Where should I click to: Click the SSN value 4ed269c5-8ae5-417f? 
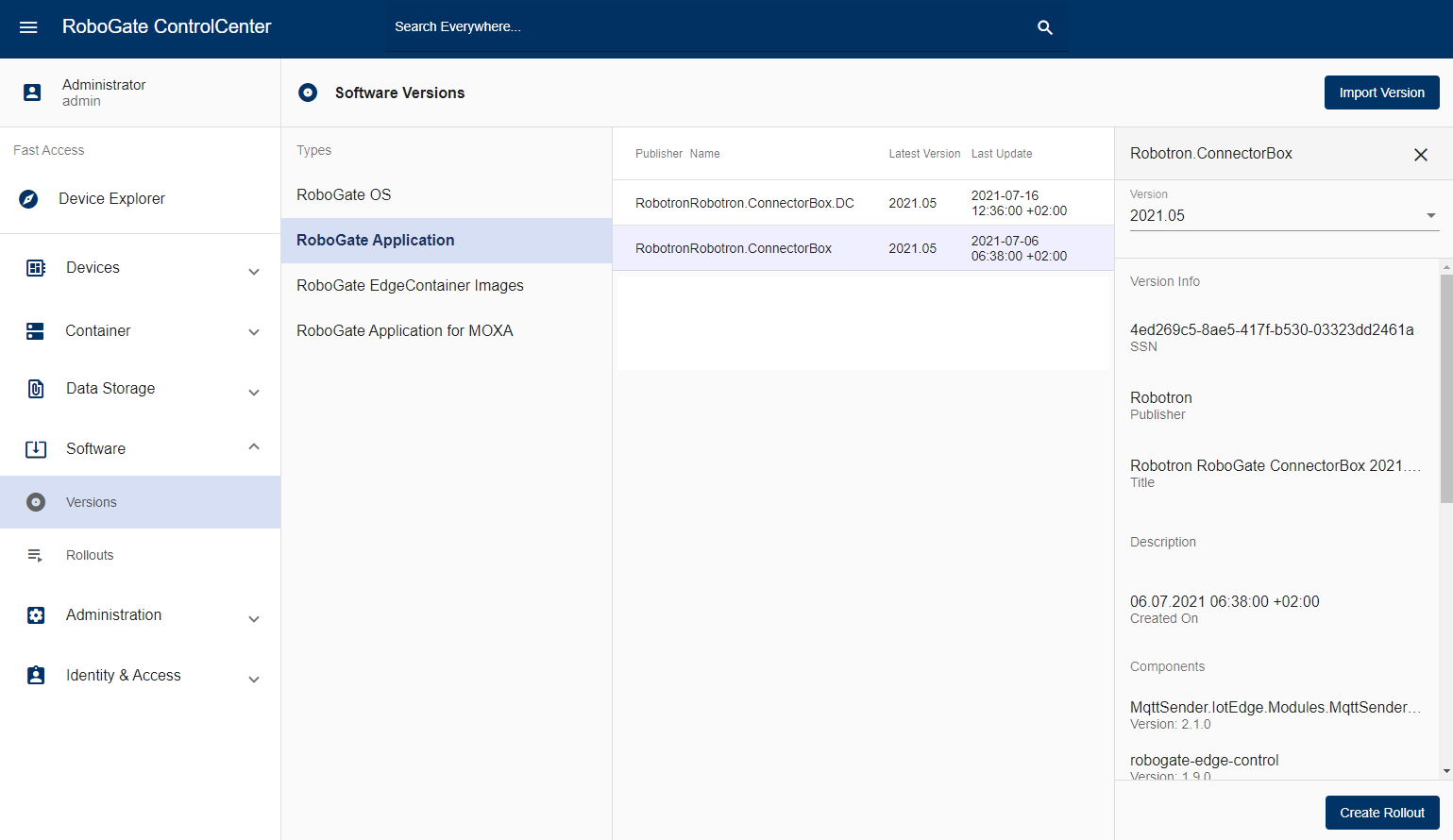pyautogui.click(x=1272, y=330)
